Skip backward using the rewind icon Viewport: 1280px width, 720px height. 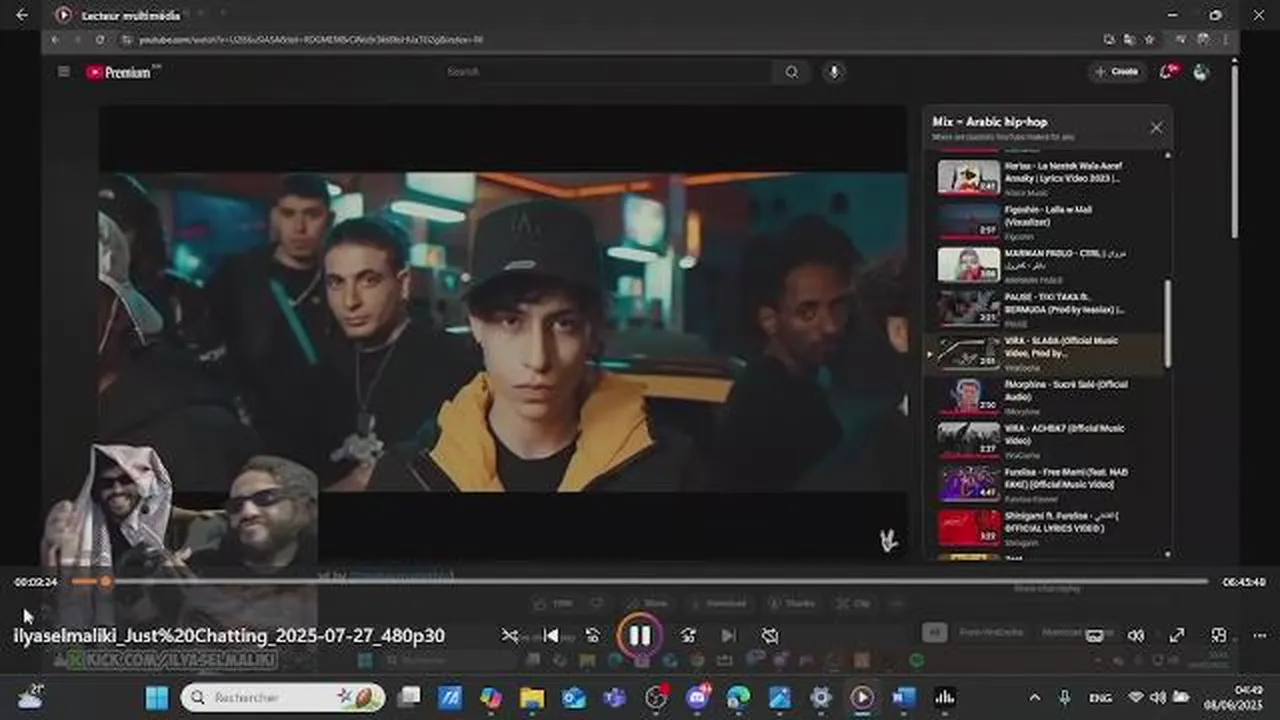point(593,635)
